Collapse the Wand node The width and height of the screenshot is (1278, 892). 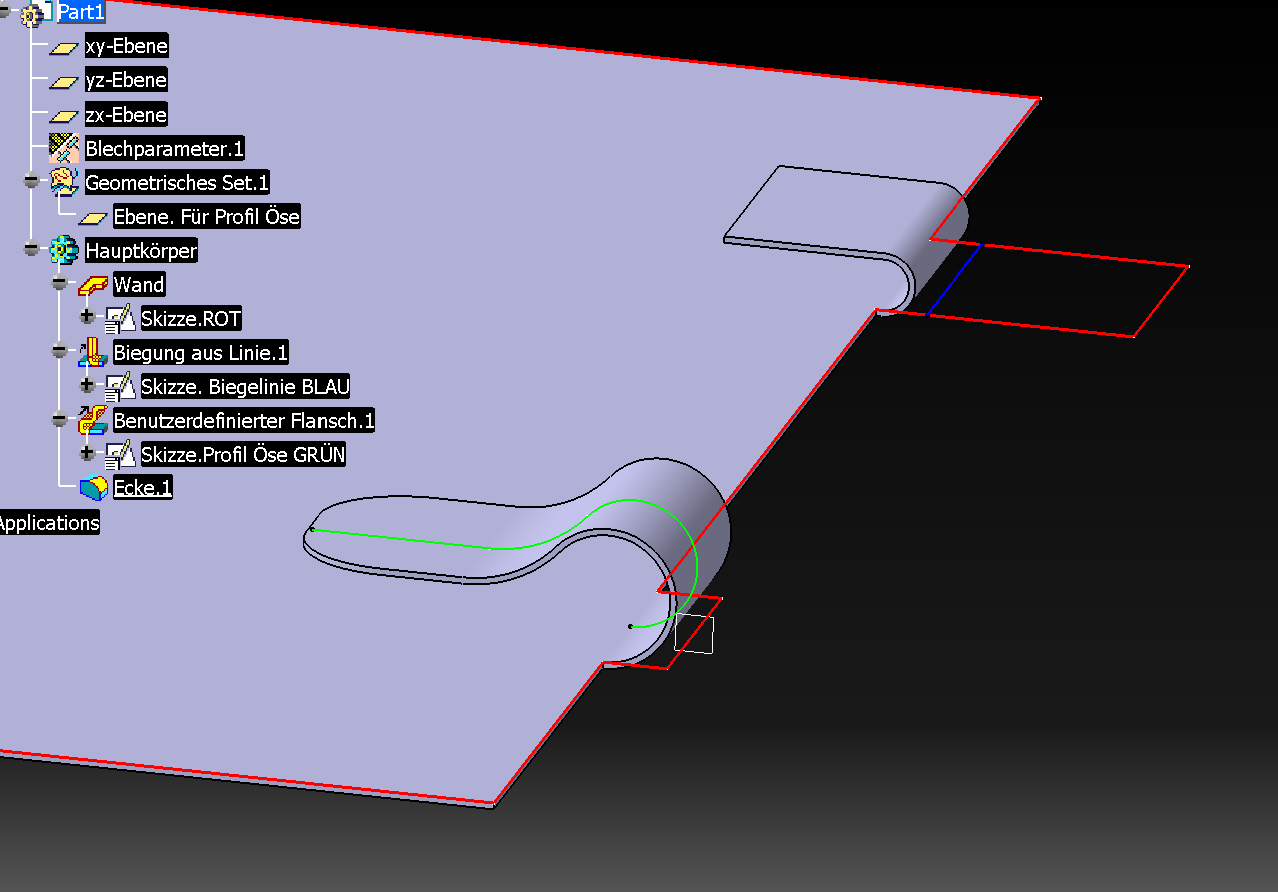pos(59,283)
